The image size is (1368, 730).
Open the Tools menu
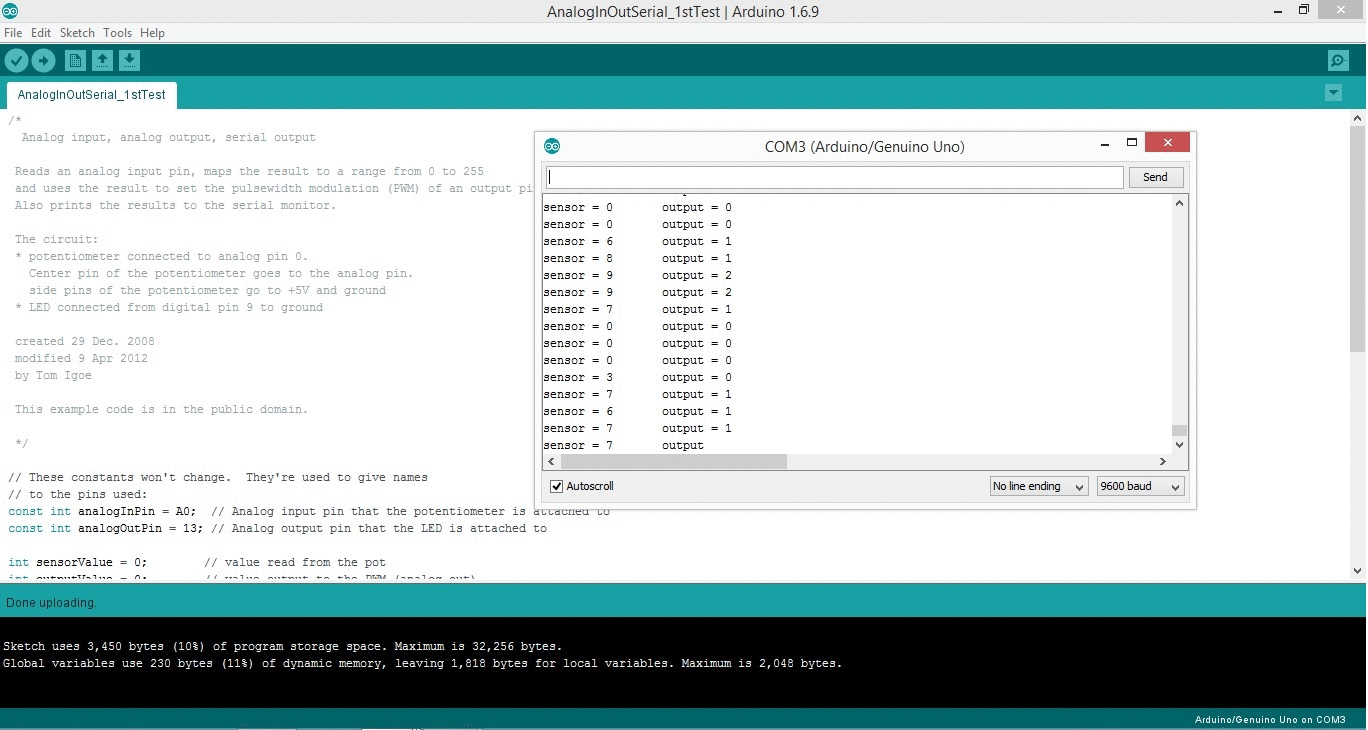click(x=117, y=33)
